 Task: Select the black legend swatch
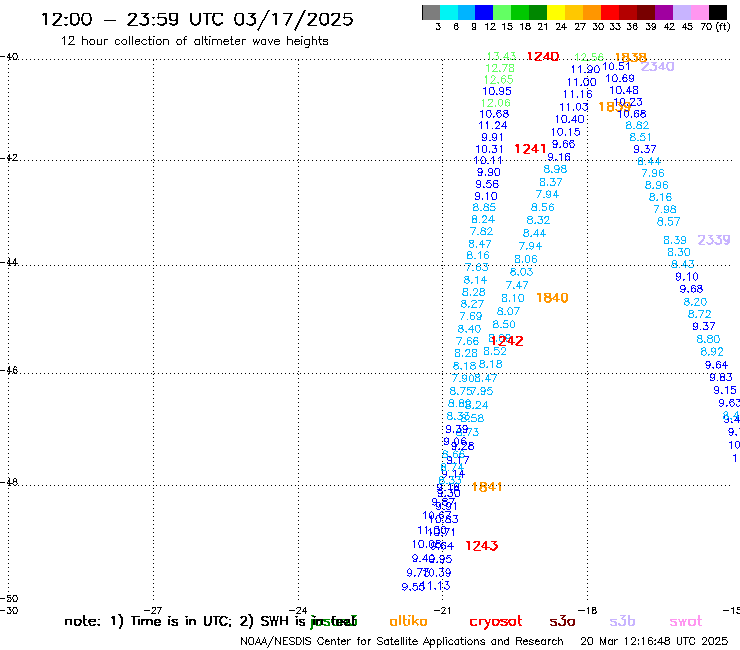(717, 12)
